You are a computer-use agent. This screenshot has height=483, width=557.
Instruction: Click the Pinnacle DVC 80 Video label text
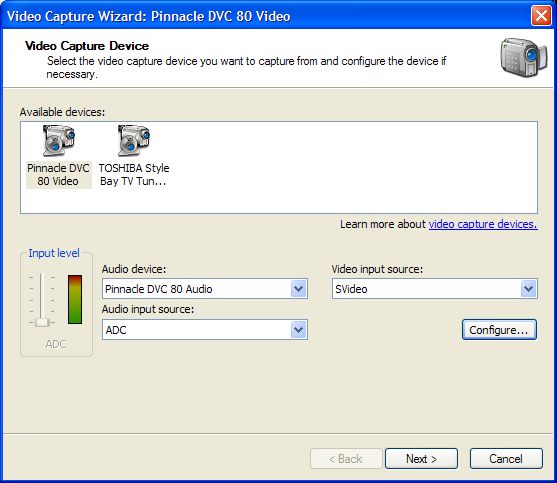click(58, 174)
